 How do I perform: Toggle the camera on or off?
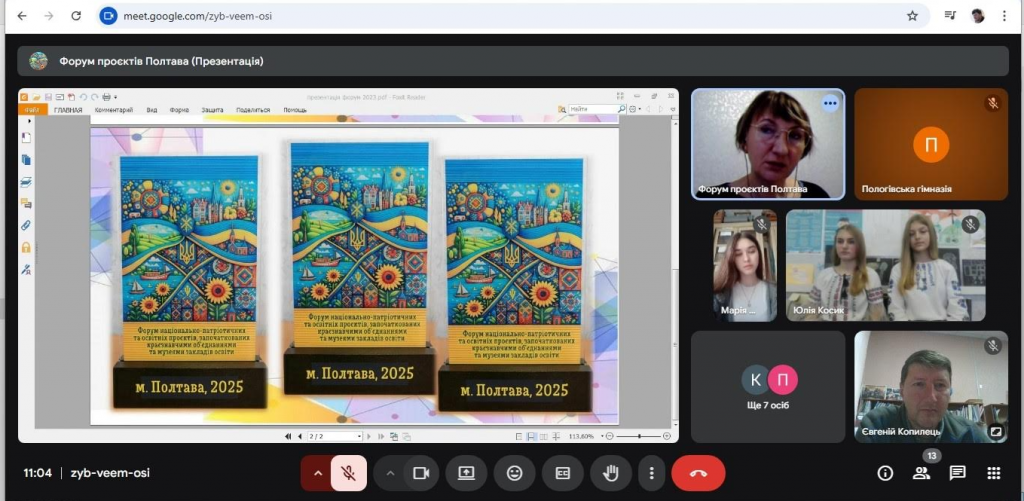click(421, 473)
